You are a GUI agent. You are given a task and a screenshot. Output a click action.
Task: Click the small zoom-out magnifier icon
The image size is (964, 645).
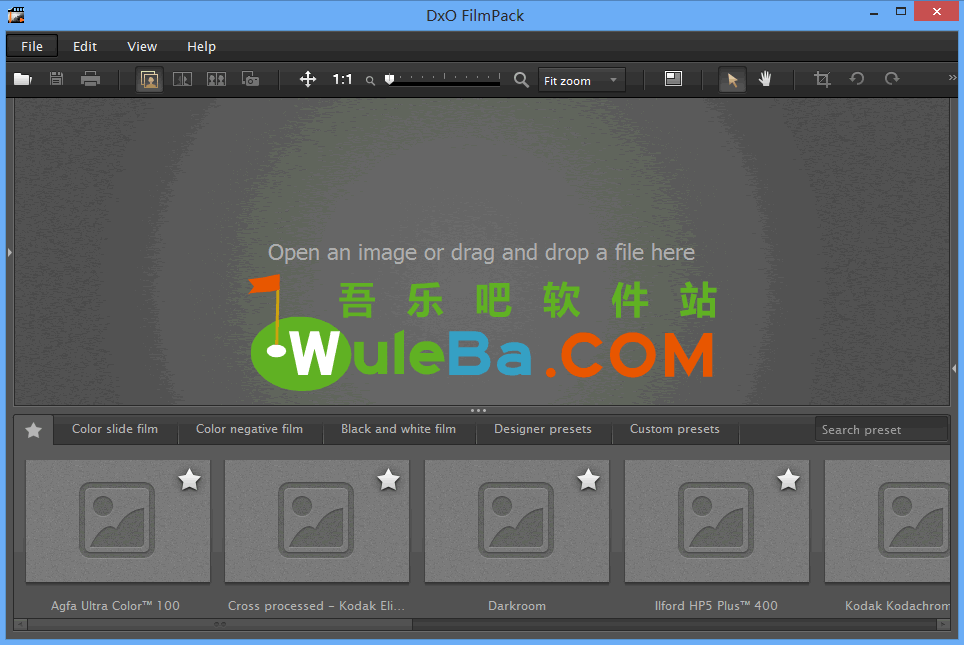coord(370,81)
